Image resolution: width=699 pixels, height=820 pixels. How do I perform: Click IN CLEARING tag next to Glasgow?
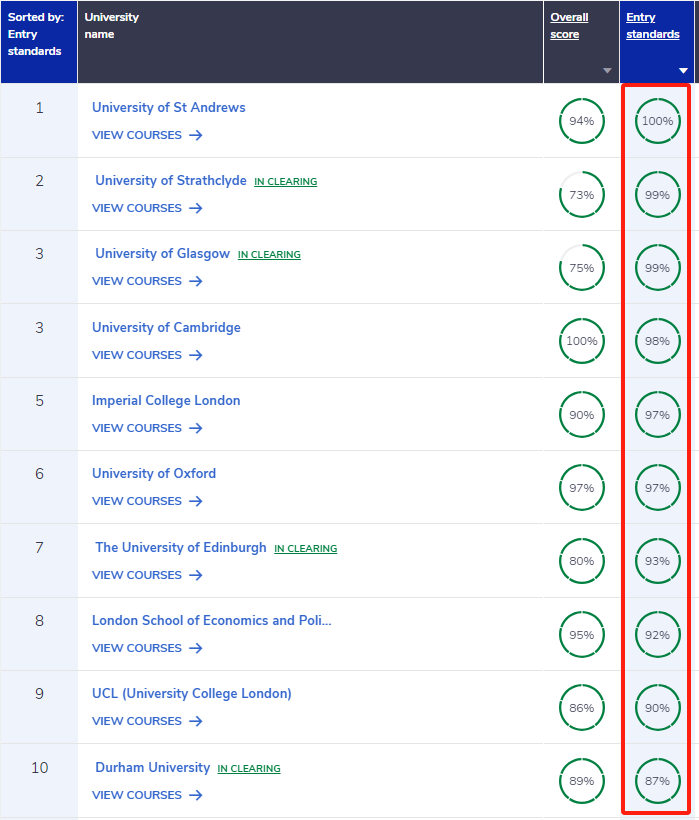(269, 255)
